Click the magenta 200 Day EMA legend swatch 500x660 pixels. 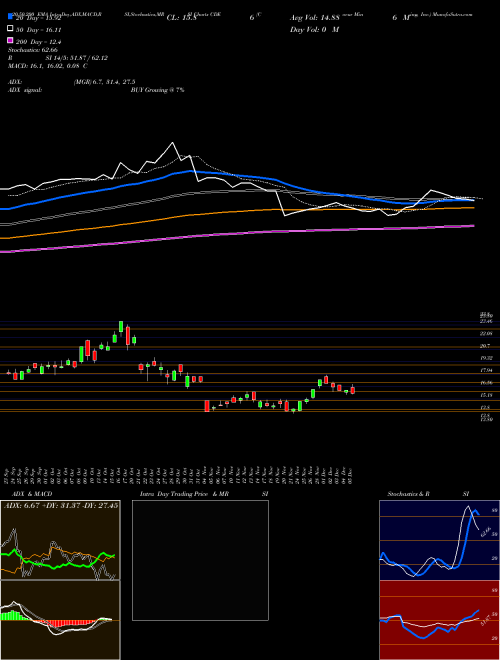pyautogui.click(x=10, y=41)
